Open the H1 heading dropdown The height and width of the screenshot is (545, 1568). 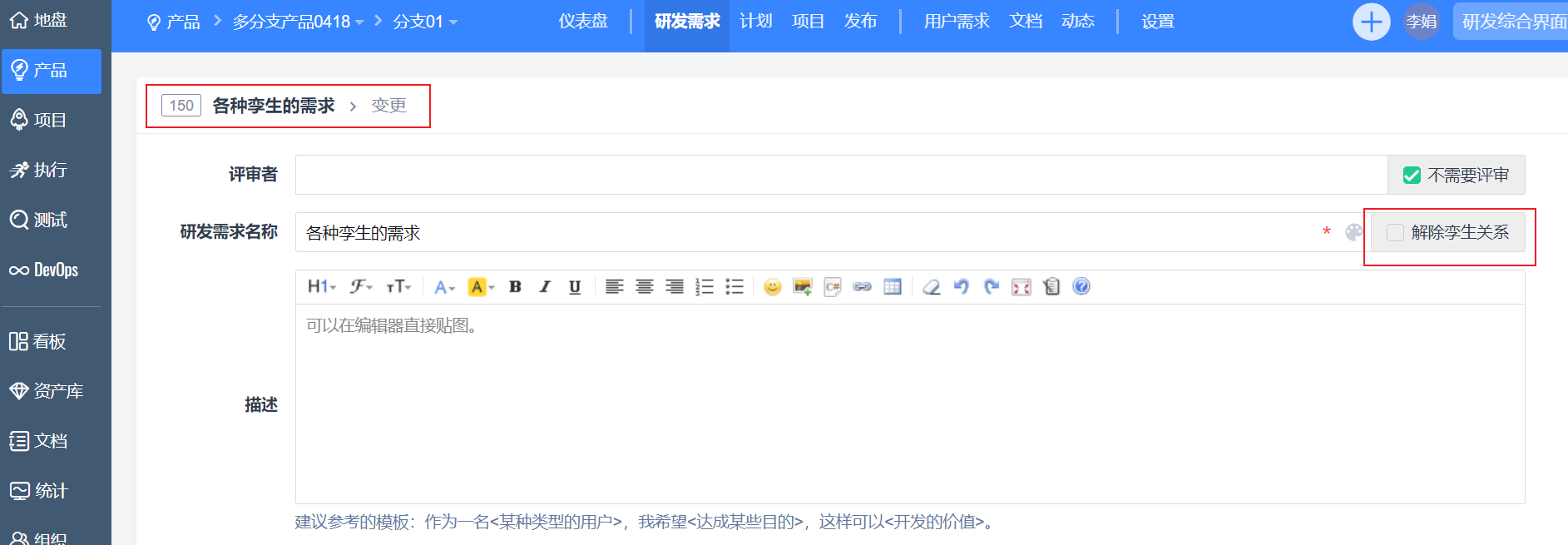pyautogui.click(x=321, y=287)
